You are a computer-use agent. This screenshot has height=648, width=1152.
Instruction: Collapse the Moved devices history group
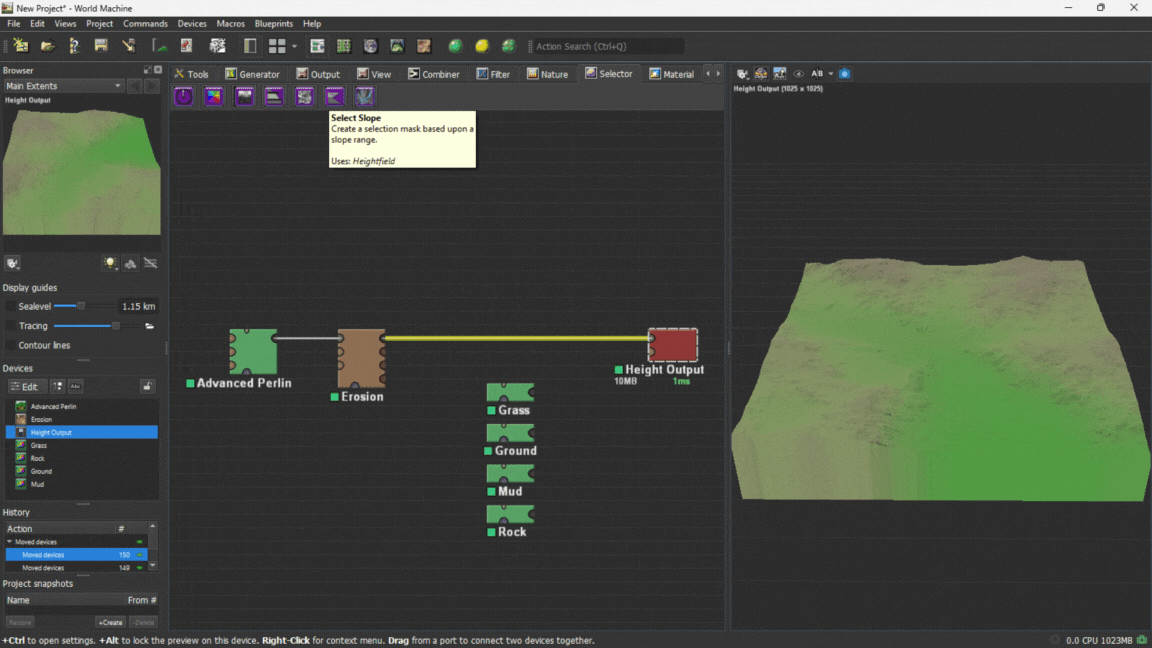[x=9, y=542]
